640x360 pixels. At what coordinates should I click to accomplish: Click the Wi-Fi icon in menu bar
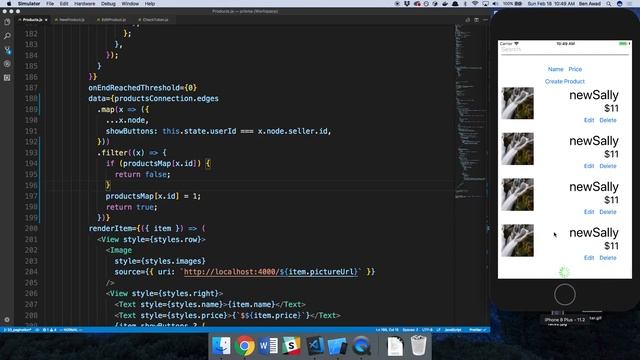coord(475,4)
